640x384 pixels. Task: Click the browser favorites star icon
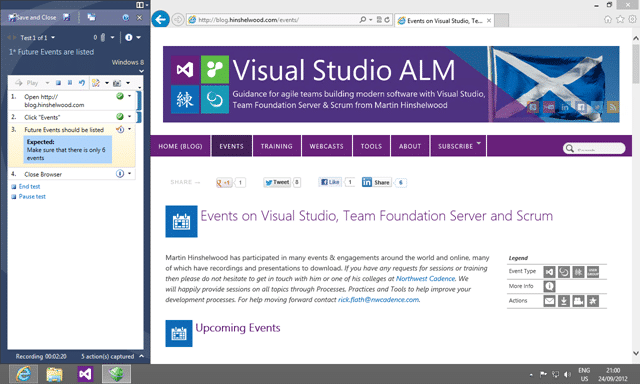[x=620, y=20]
